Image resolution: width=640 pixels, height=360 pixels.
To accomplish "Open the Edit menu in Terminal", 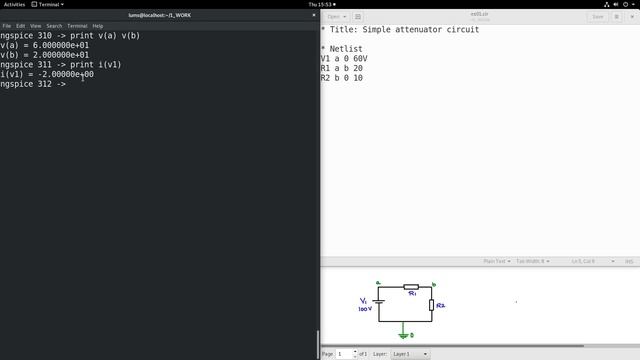I will [x=20, y=26].
